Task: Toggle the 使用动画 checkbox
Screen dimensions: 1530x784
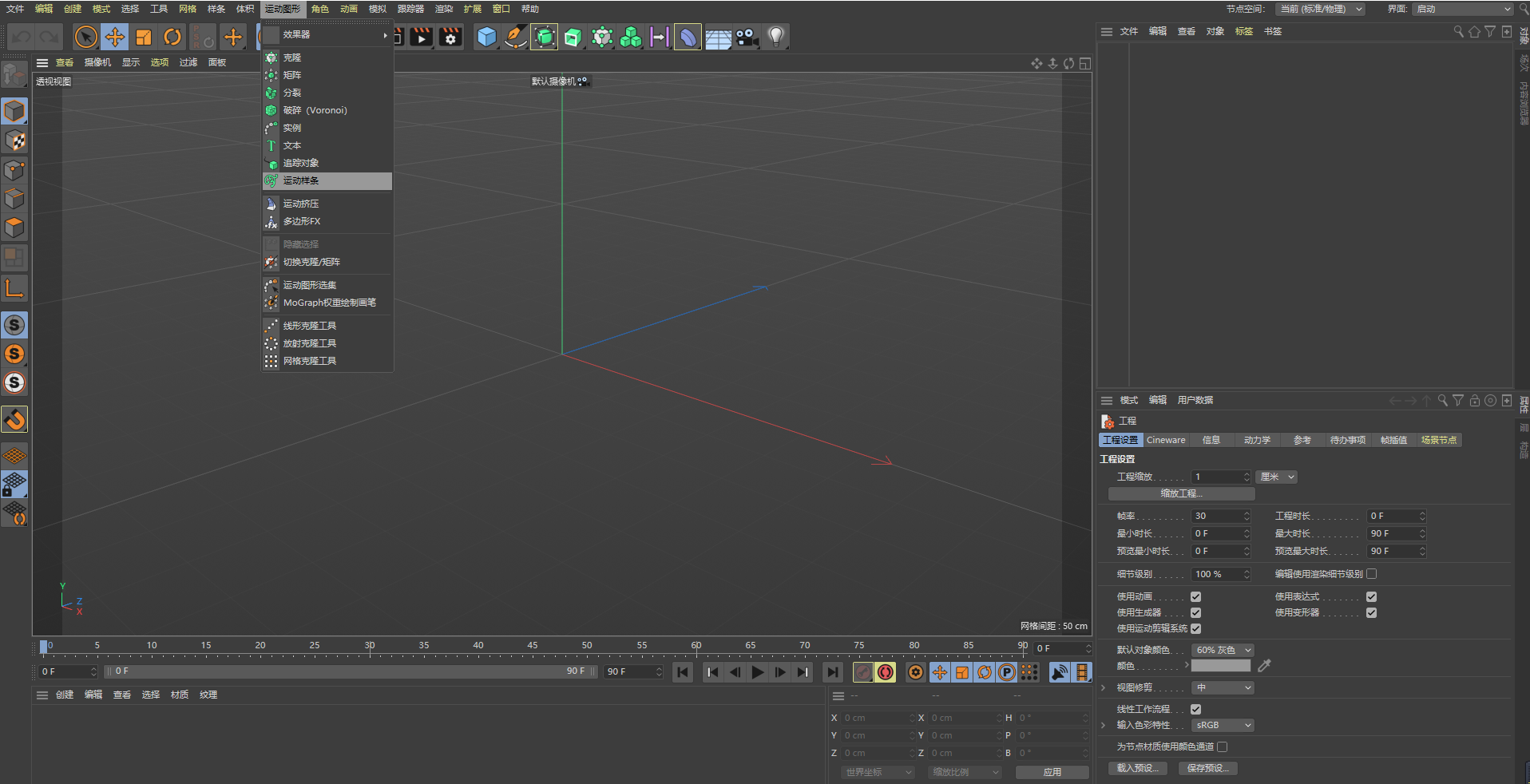Action: tap(1195, 596)
